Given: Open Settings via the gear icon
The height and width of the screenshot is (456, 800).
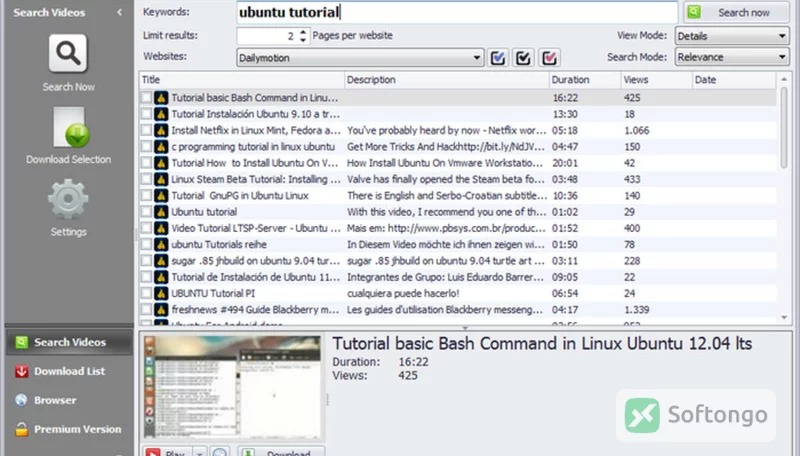Looking at the screenshot, I should point(68,199).
